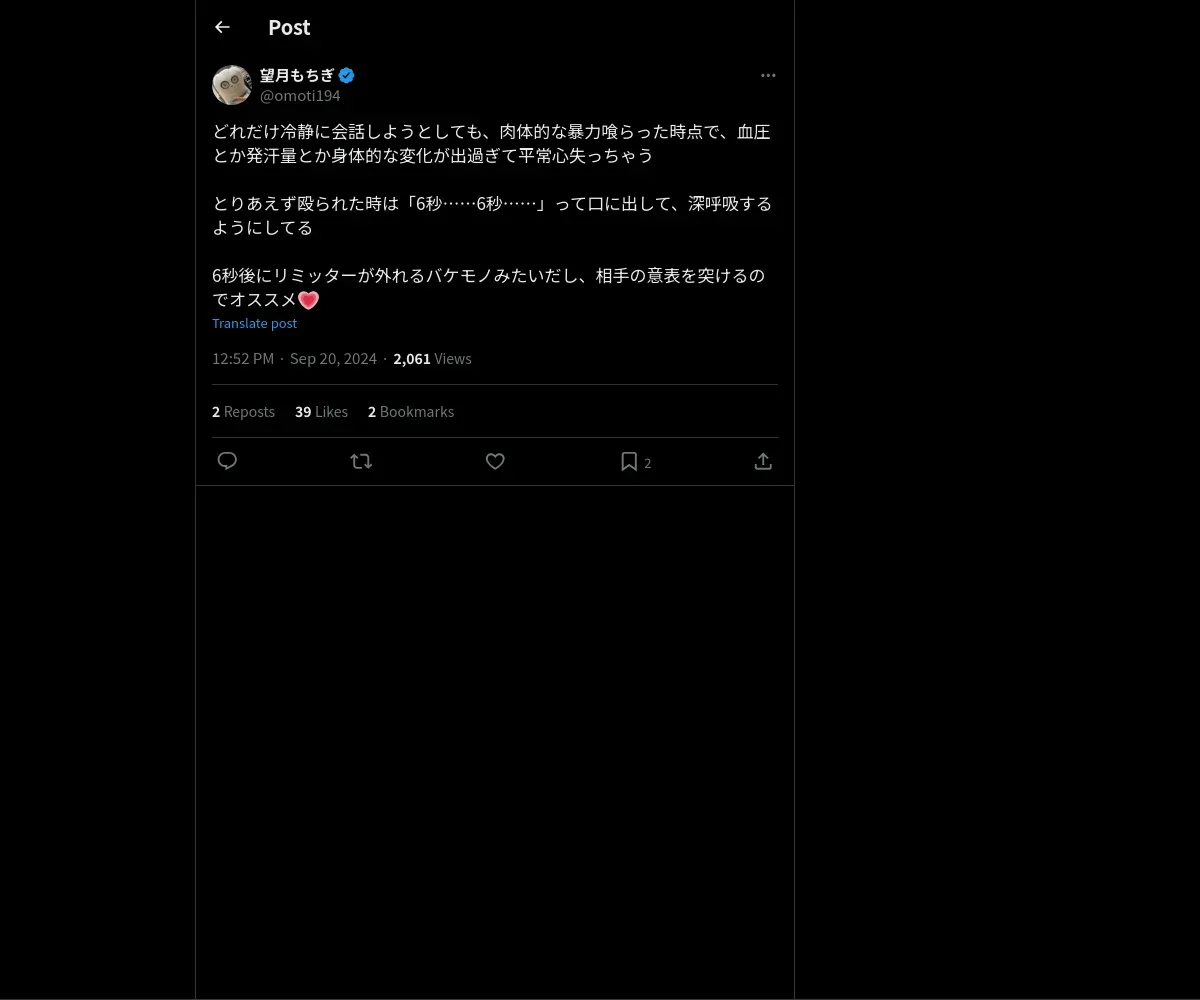The width and height of the screenshot is (1200, 1000).
Task: Open the repost arrows menu
Action: click(361, 461)
